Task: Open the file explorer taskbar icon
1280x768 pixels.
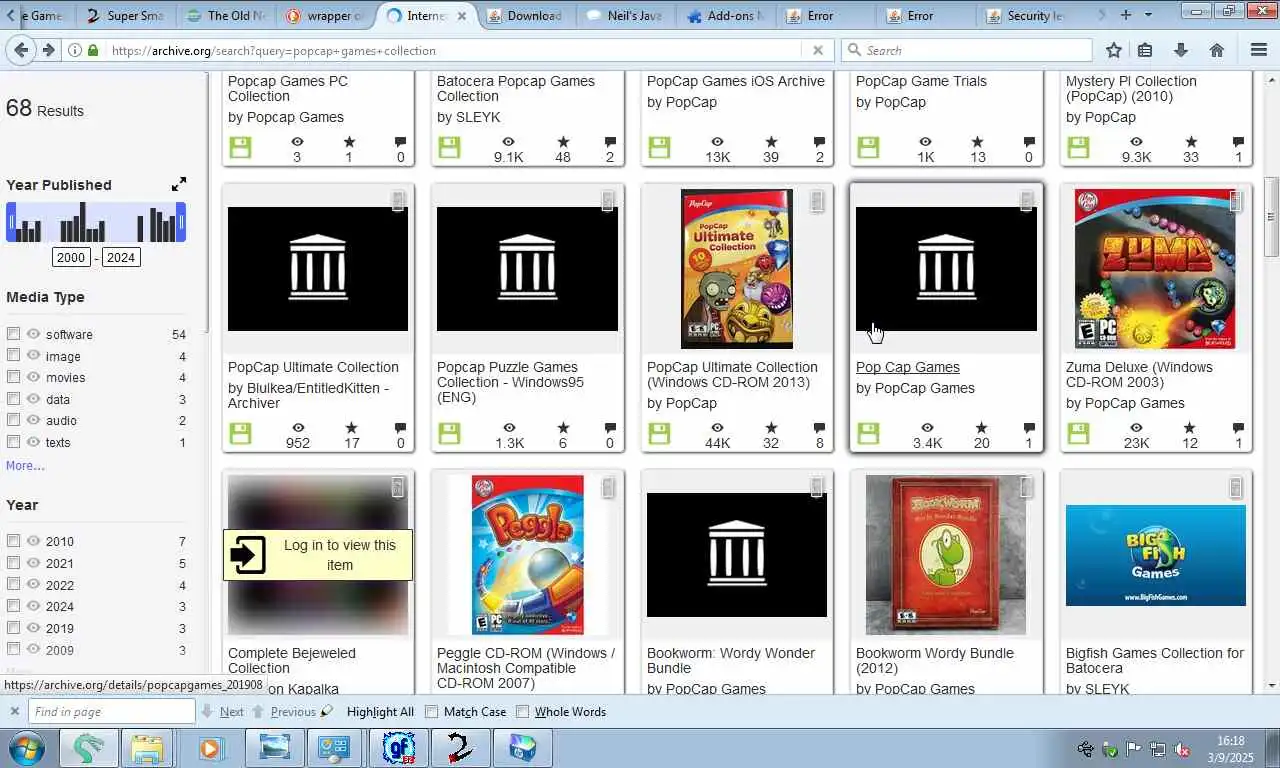Action: click(146, 748)
